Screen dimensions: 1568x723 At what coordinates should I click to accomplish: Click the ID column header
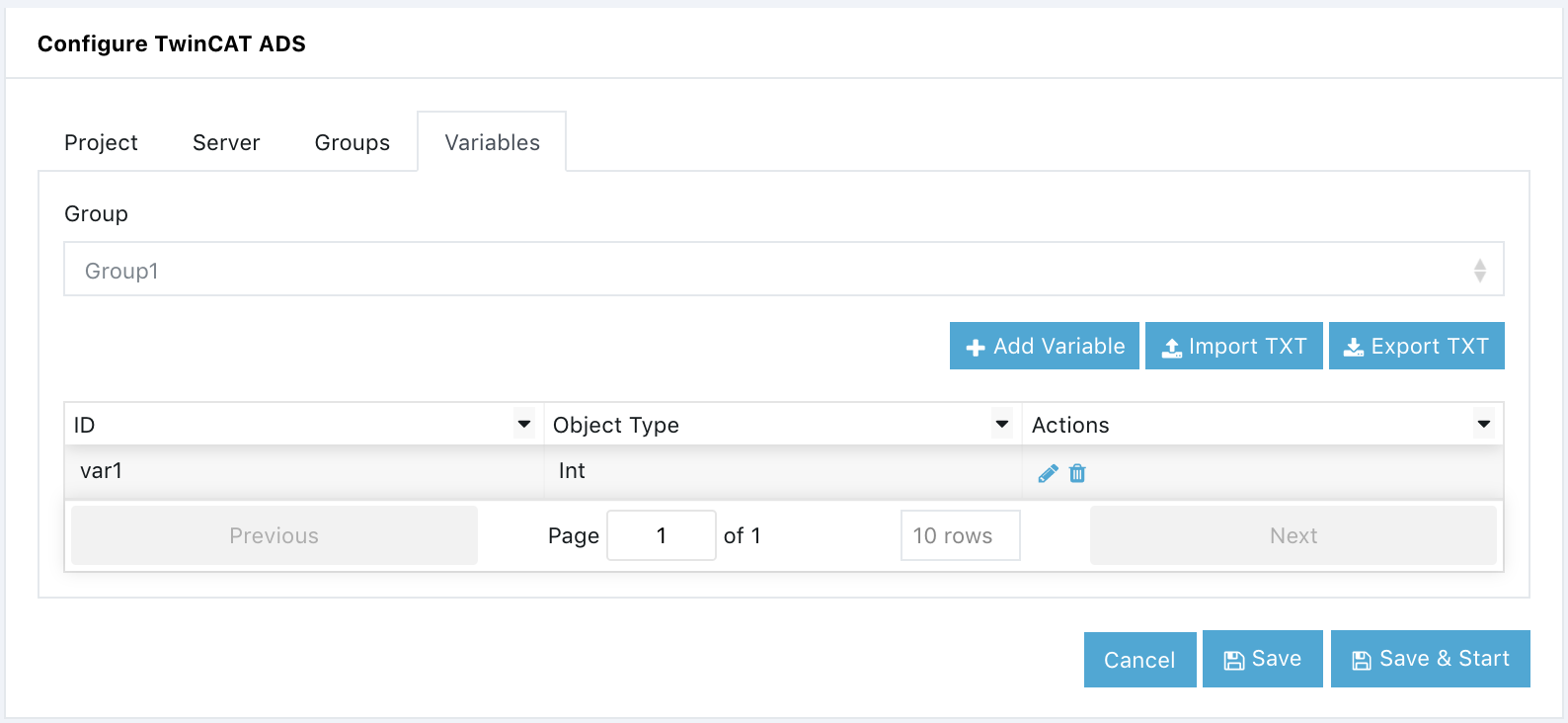(304, 425)
